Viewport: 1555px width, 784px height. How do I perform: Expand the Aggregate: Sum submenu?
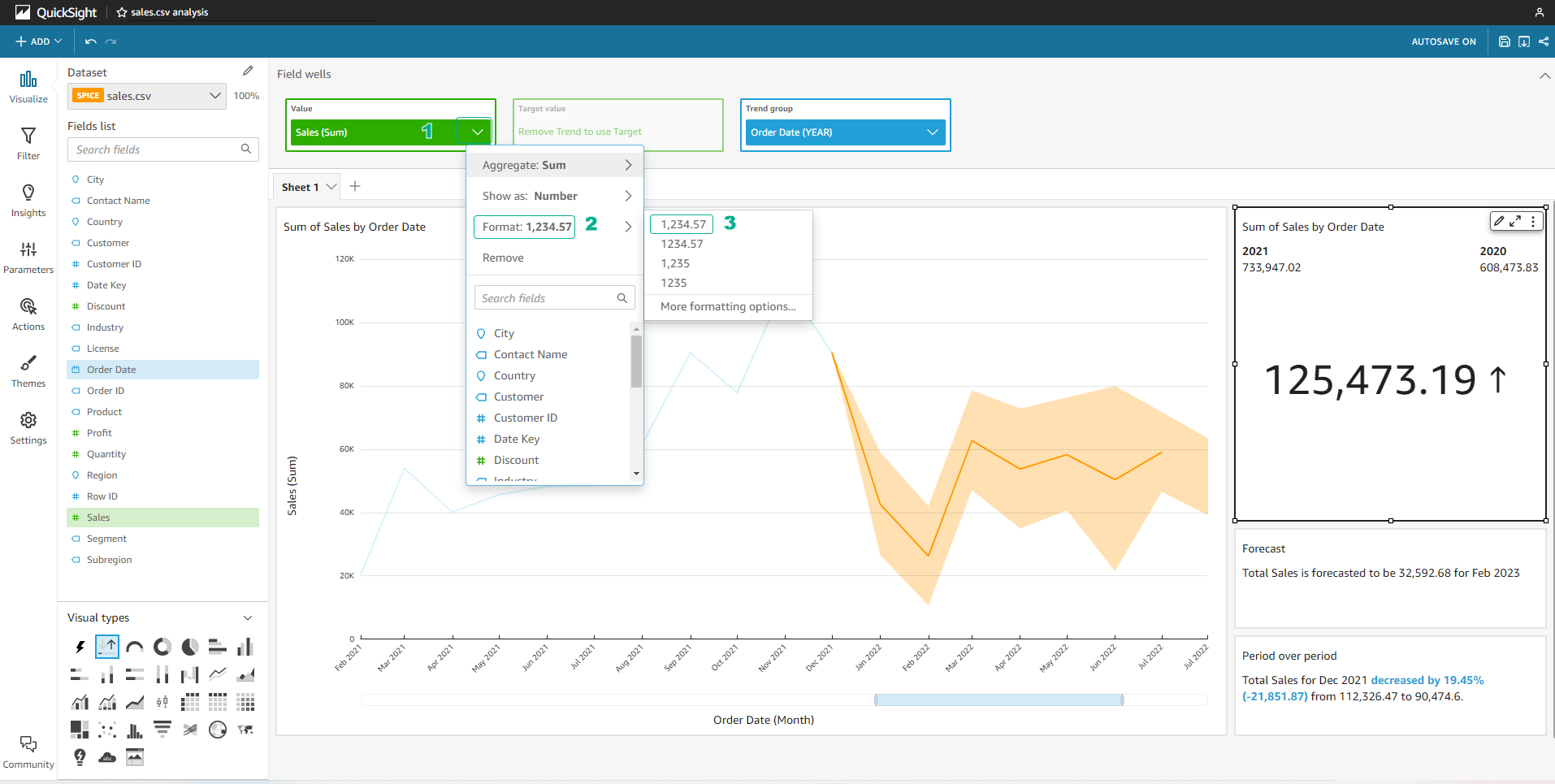(x=555, y=165)
